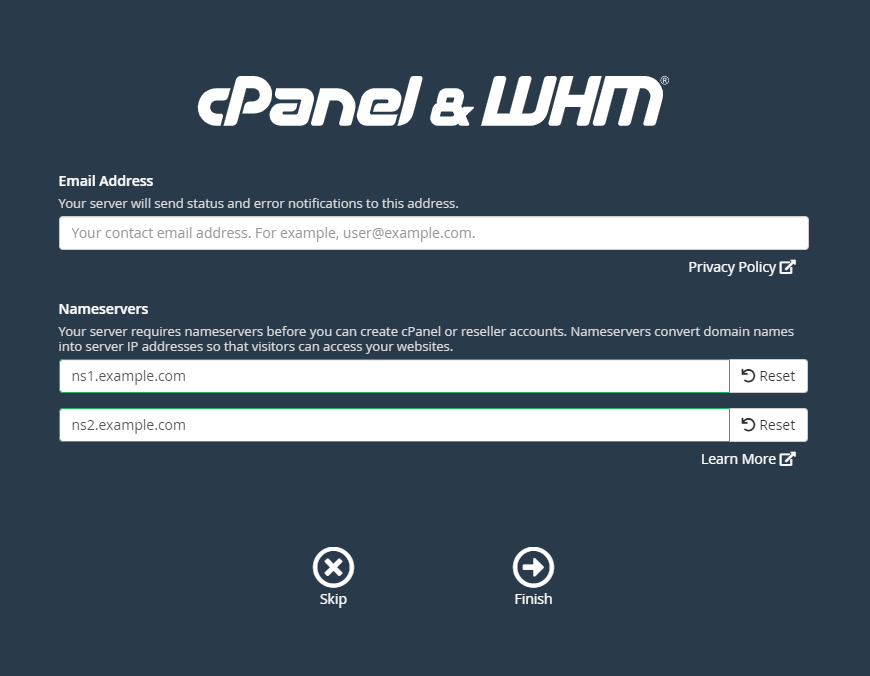Click the undo arrow icon in second Reset button
Screen dimensions: 870x676
pyautogui.click(x=748, y=425)
